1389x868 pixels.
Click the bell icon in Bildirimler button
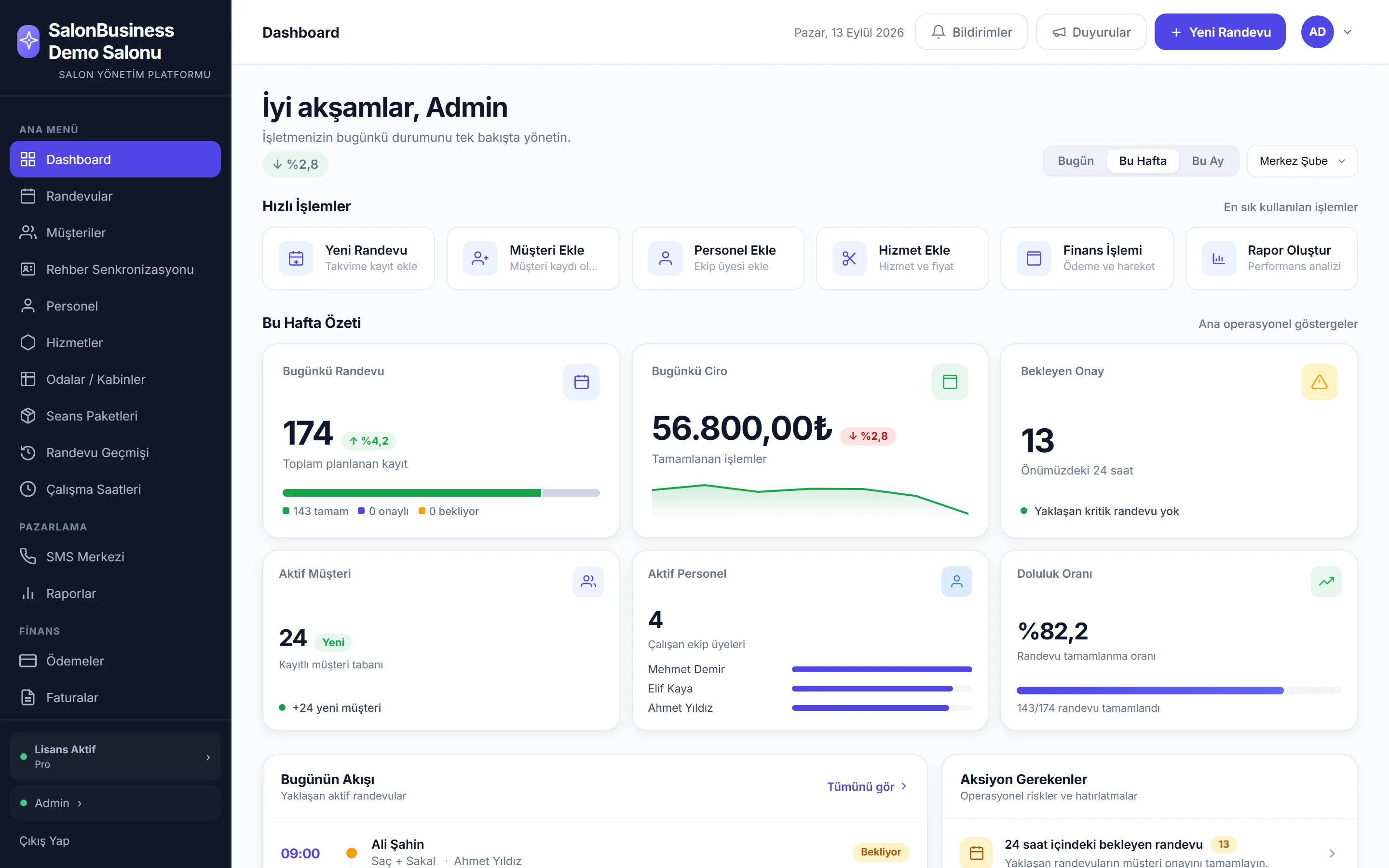tap(939, 32)
